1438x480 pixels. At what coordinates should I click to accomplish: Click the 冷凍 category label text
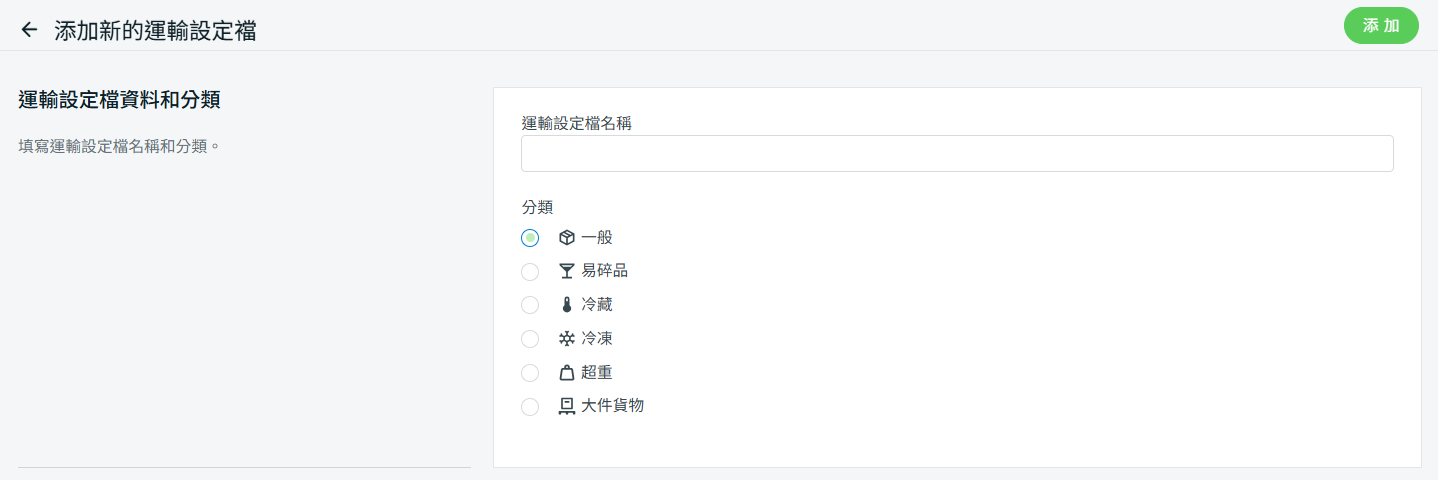click(x=596, y=339)
